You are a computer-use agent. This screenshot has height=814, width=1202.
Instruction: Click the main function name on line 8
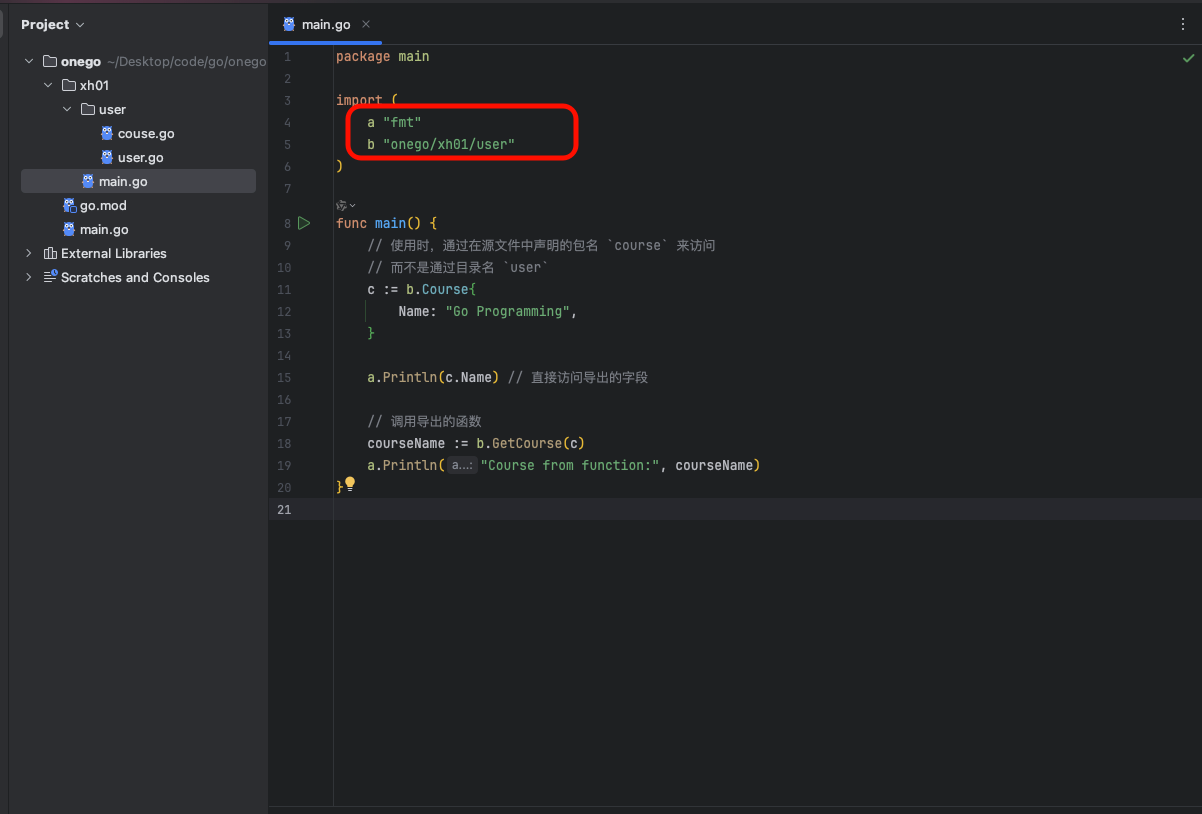coord(390,223)
